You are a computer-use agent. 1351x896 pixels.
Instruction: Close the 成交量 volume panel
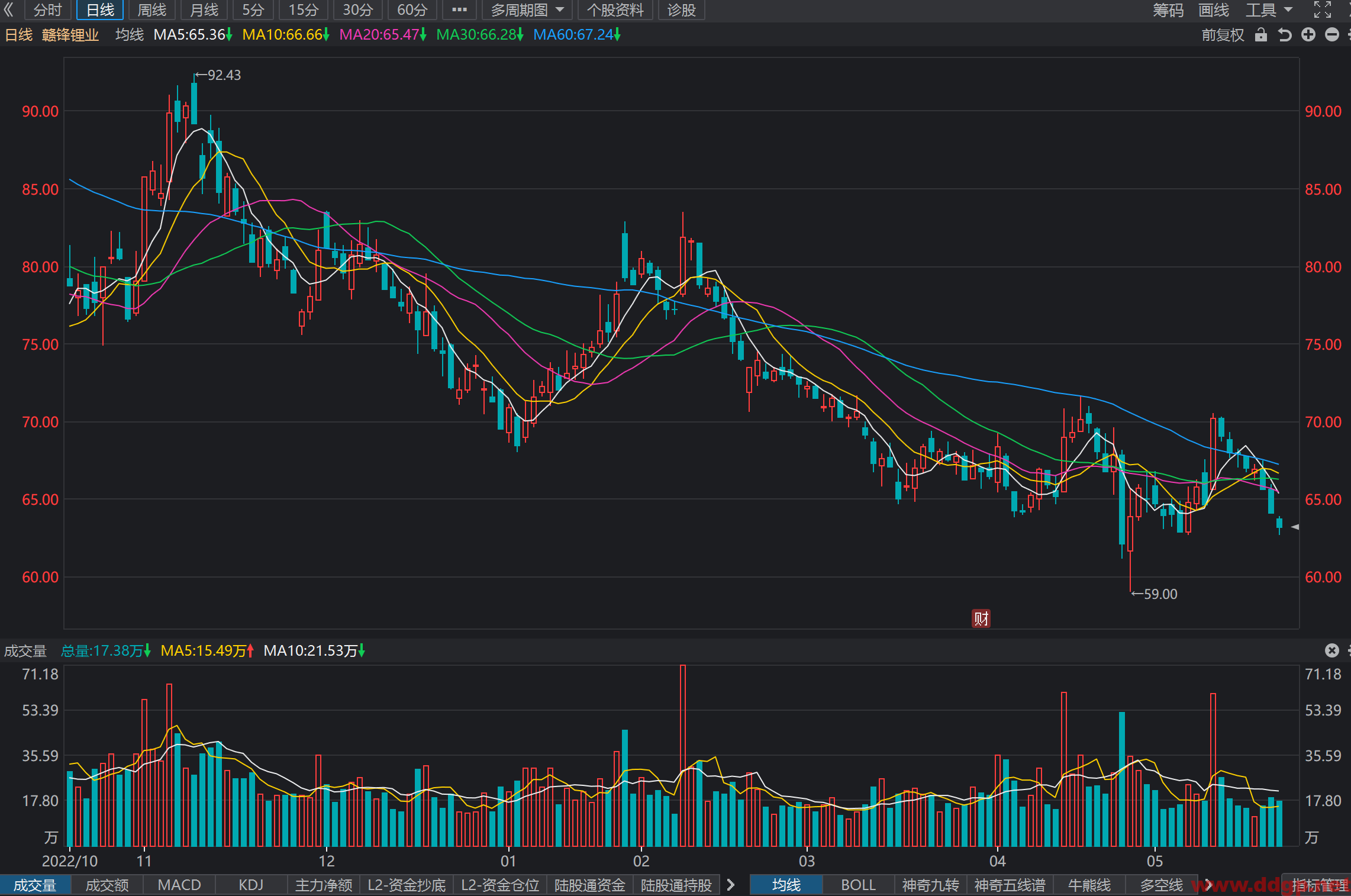pos(1331,650)
